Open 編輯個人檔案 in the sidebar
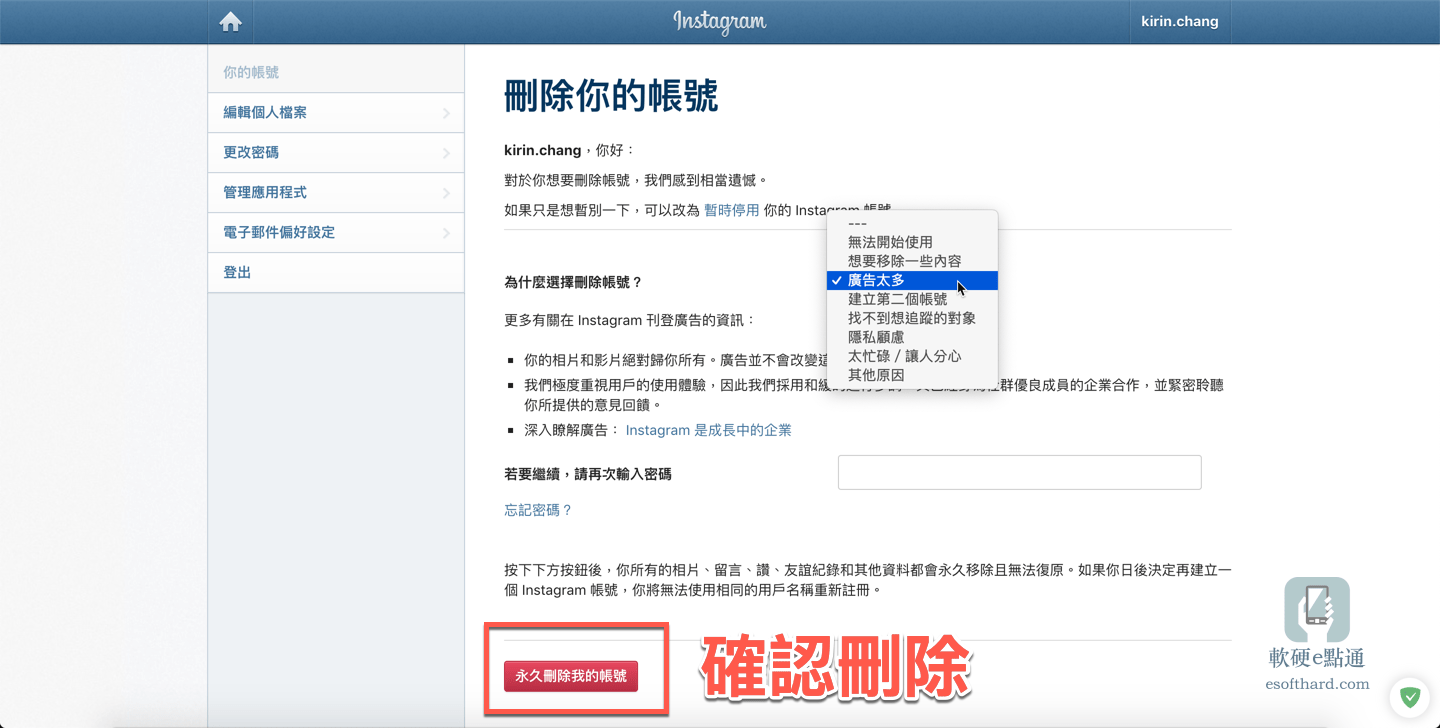1440x728 pixels. (x=336, y=113)
